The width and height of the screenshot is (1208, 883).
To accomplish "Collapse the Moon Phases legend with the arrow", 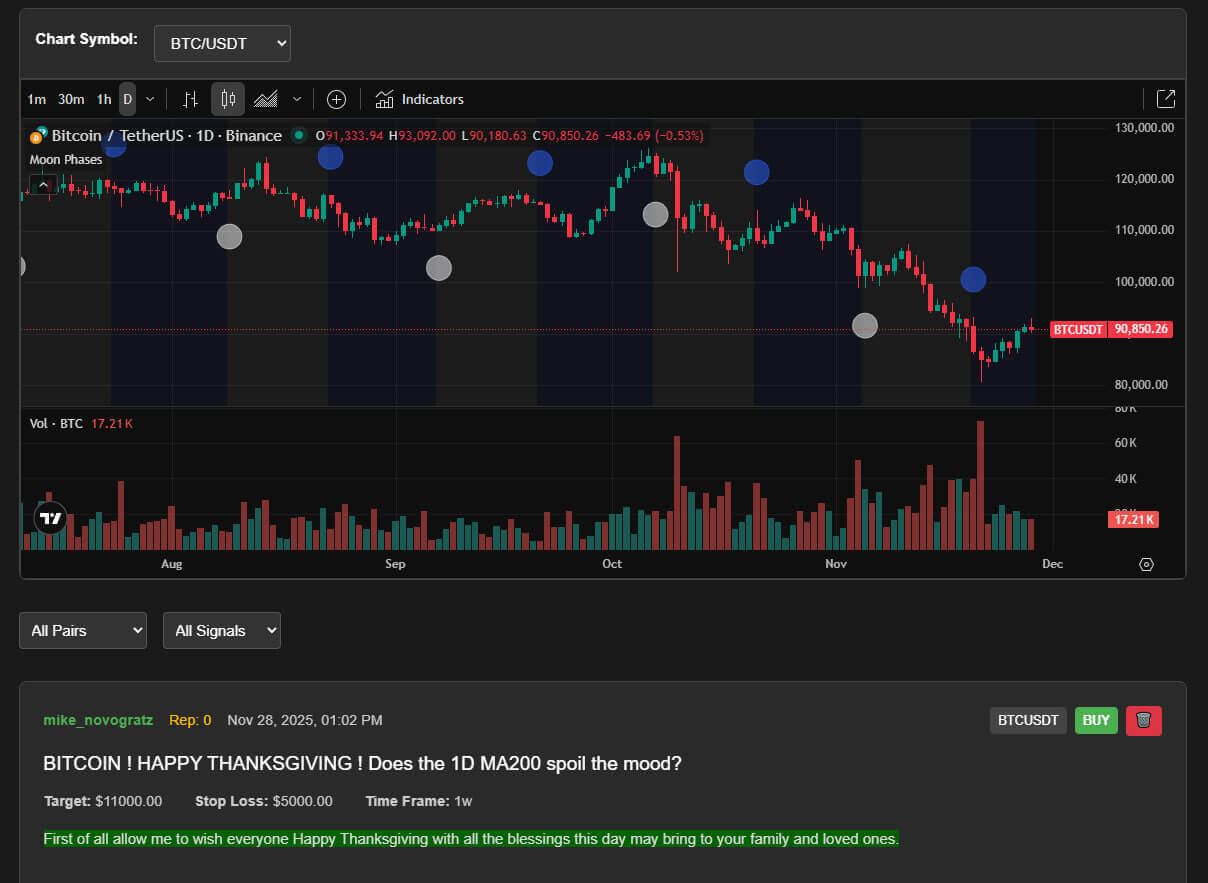I will [42, 184].
